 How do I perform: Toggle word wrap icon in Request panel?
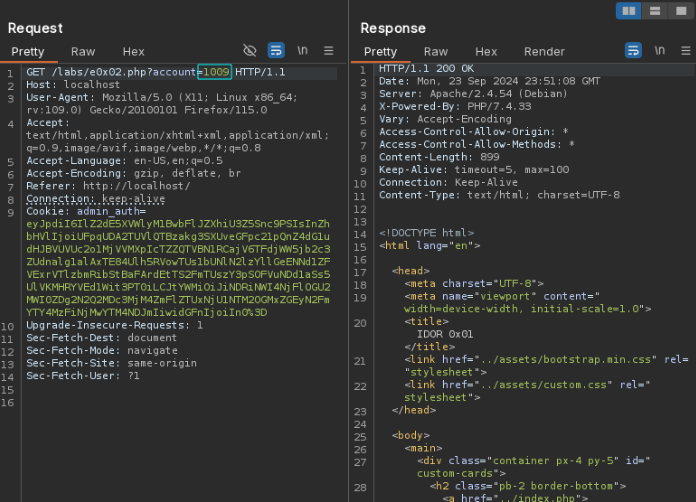tap(276, 51)
